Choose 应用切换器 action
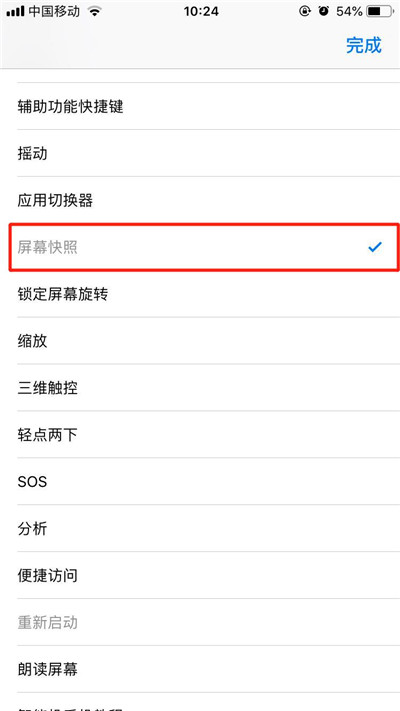The image size is (400, 711). (200, 200)
